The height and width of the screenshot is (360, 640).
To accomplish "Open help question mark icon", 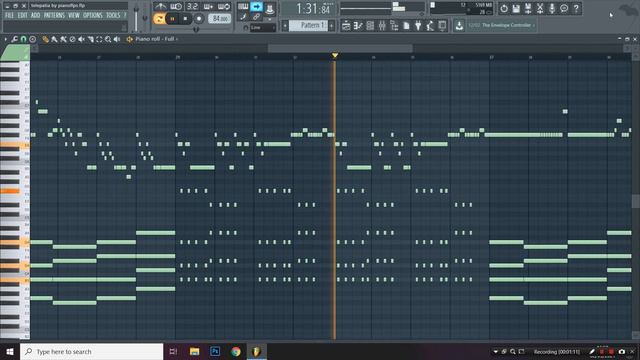I will point(576,9).
